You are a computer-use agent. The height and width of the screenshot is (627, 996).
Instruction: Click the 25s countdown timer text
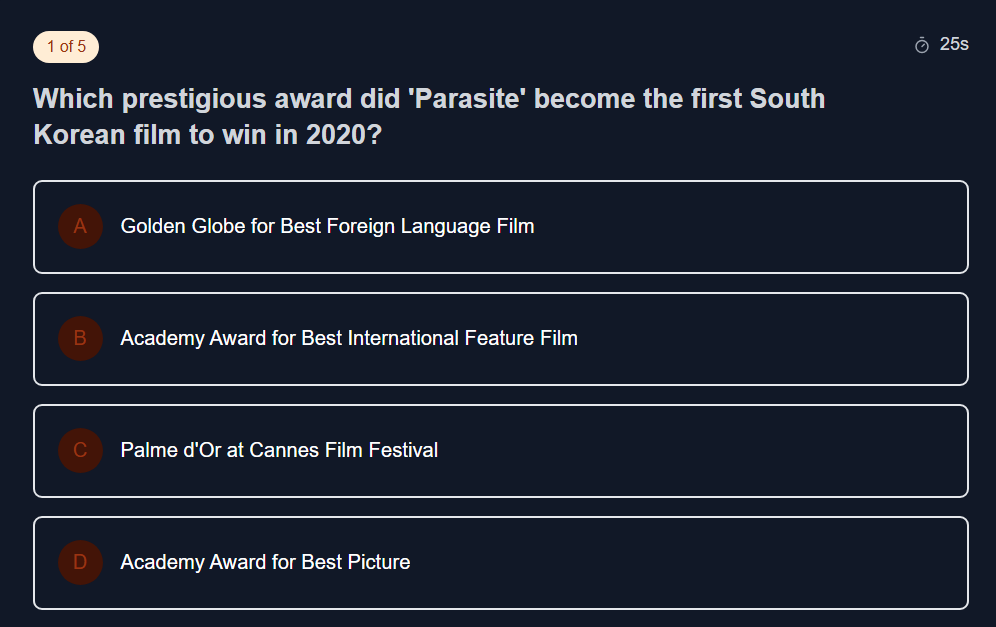pyautogui.click(x=954, y=45)
